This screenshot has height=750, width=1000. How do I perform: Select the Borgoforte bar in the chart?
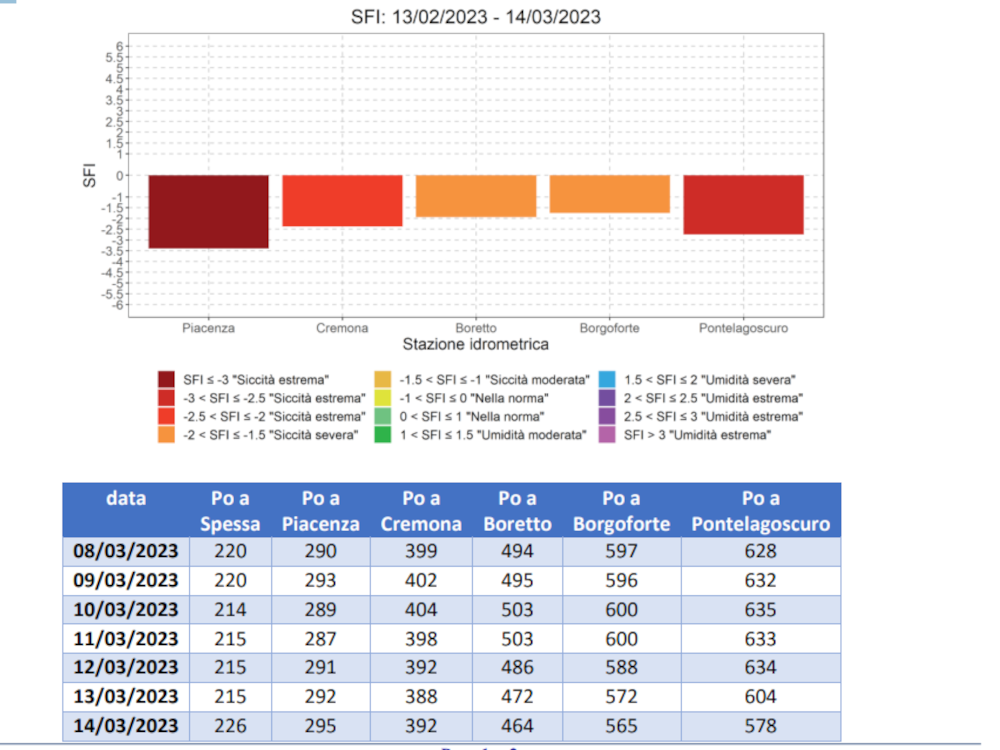pyautogui.click(x=610, y=194)
